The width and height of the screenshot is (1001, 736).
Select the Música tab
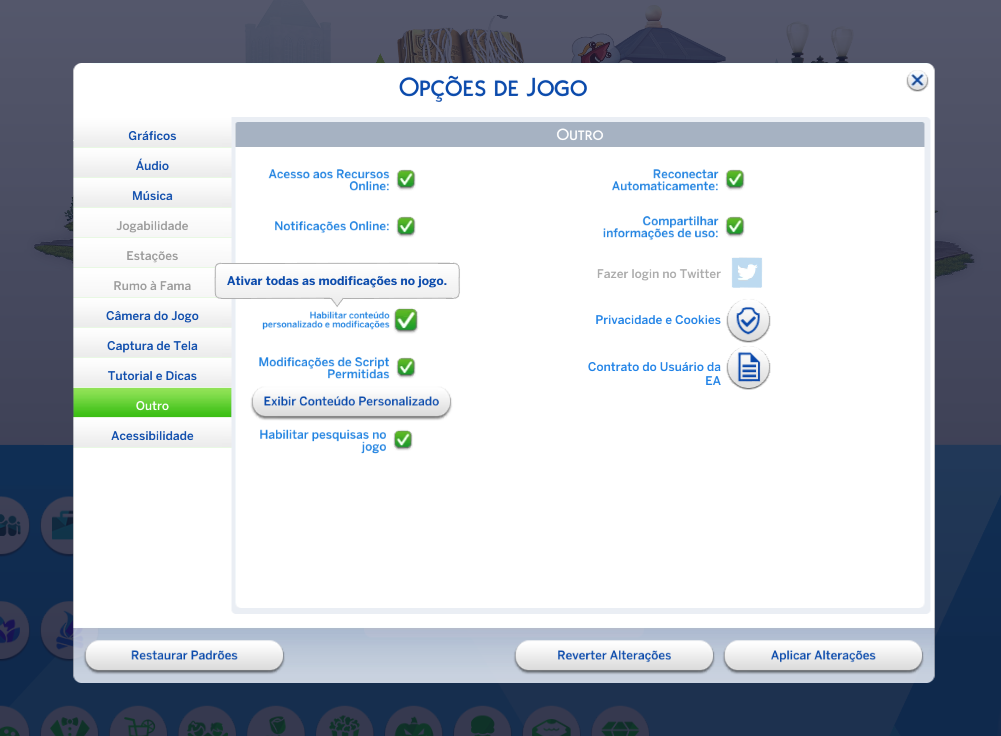click(152, 196)
